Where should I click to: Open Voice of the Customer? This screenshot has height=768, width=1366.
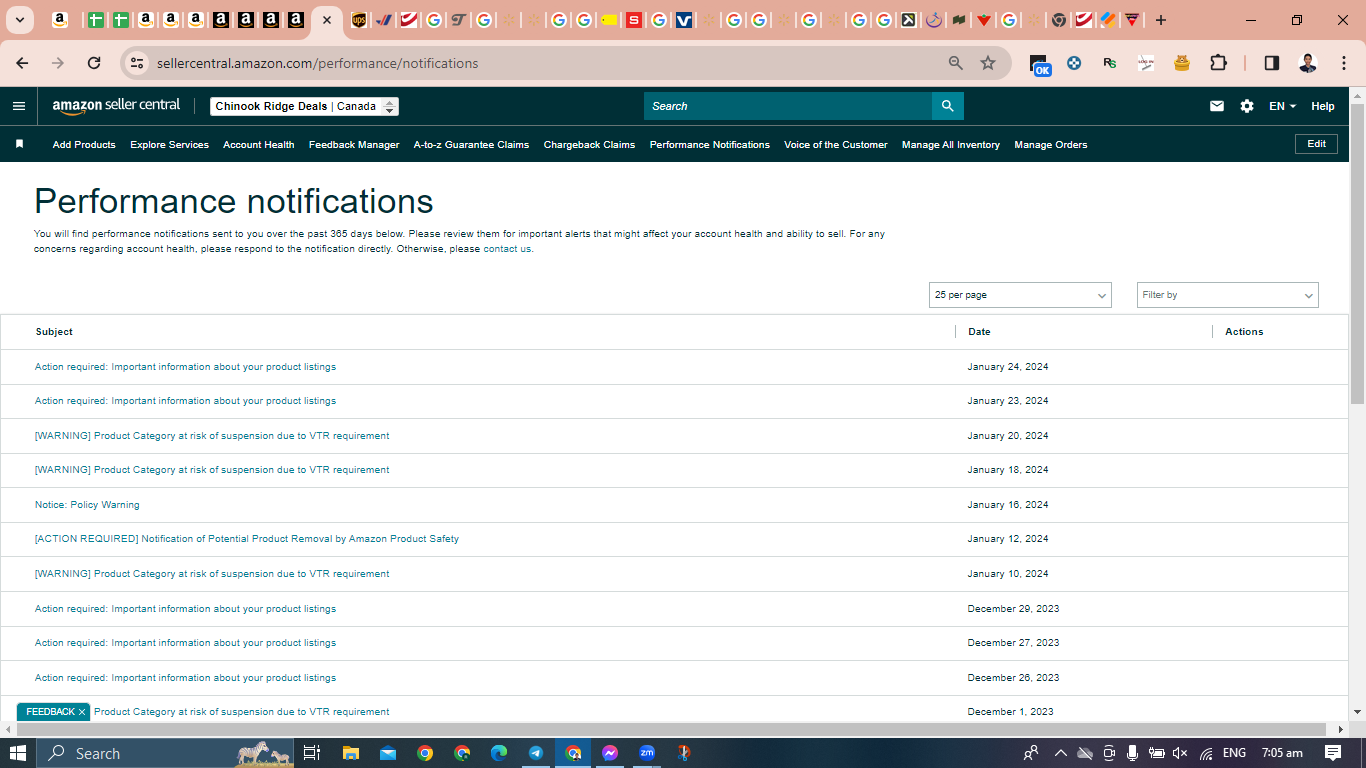[x=835, y=145]
